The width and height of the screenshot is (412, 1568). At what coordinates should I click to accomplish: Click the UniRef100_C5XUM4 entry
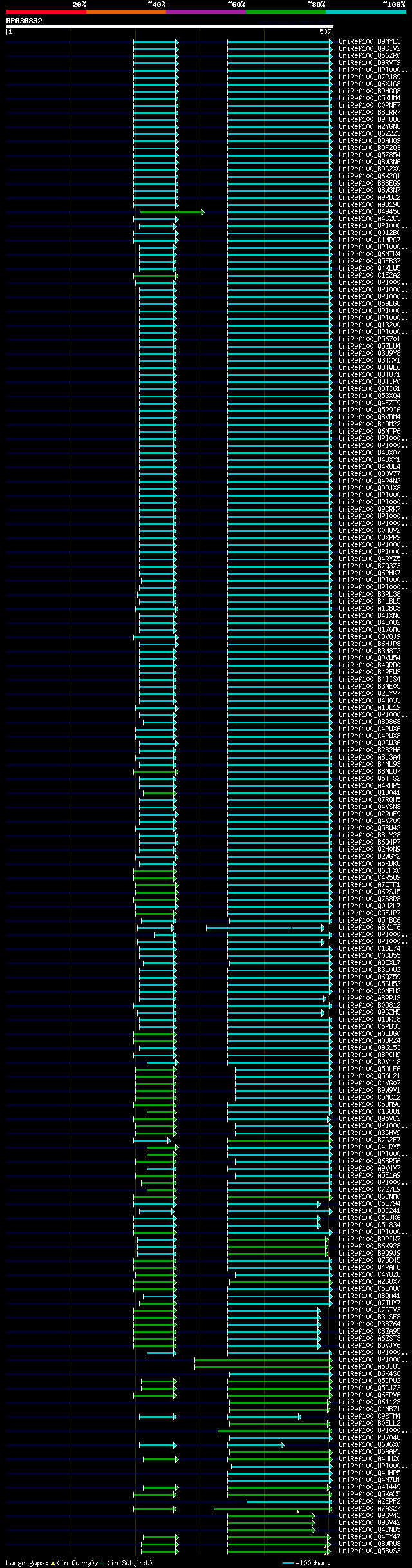pos(370,99)
